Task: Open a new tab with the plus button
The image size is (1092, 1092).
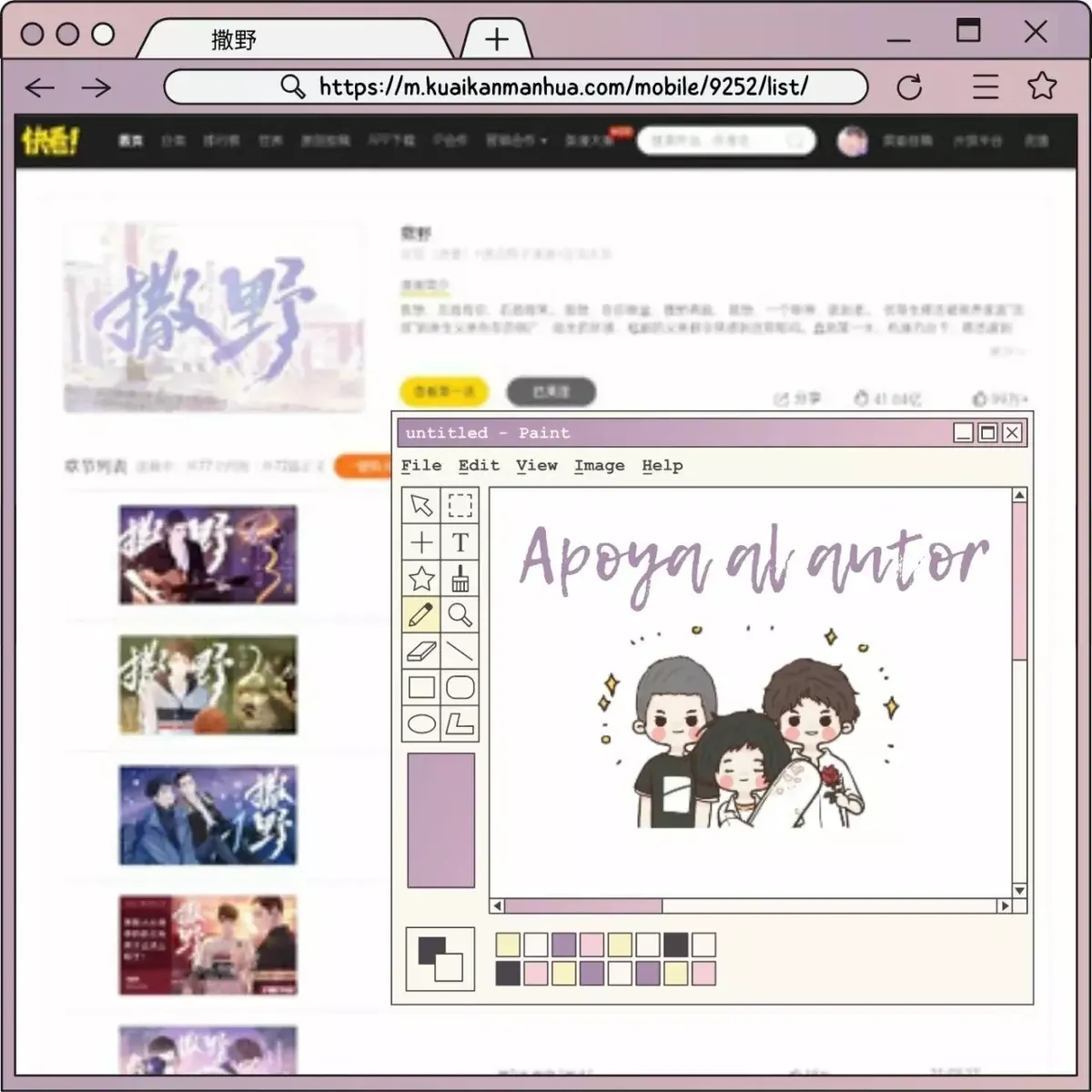Action: tap(497, 39)
